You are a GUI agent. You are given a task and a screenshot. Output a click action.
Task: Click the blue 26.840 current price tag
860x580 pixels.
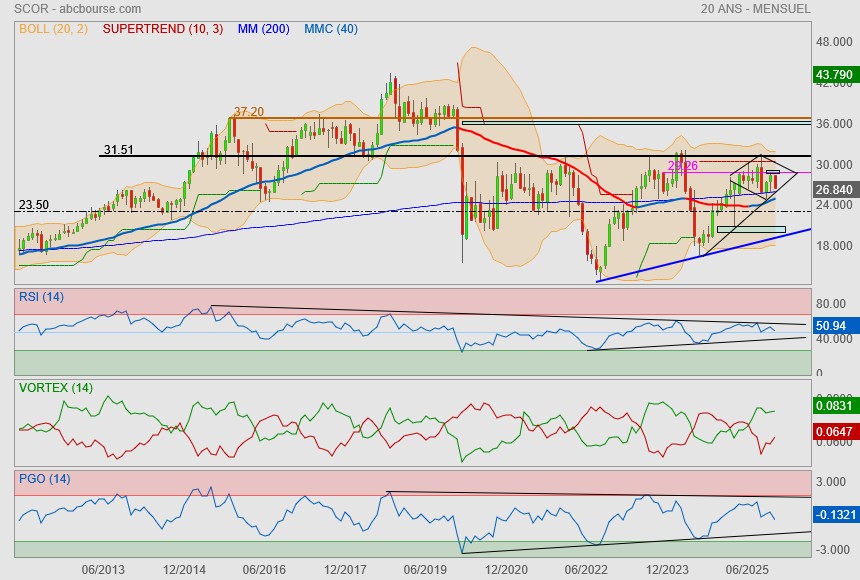834,189
